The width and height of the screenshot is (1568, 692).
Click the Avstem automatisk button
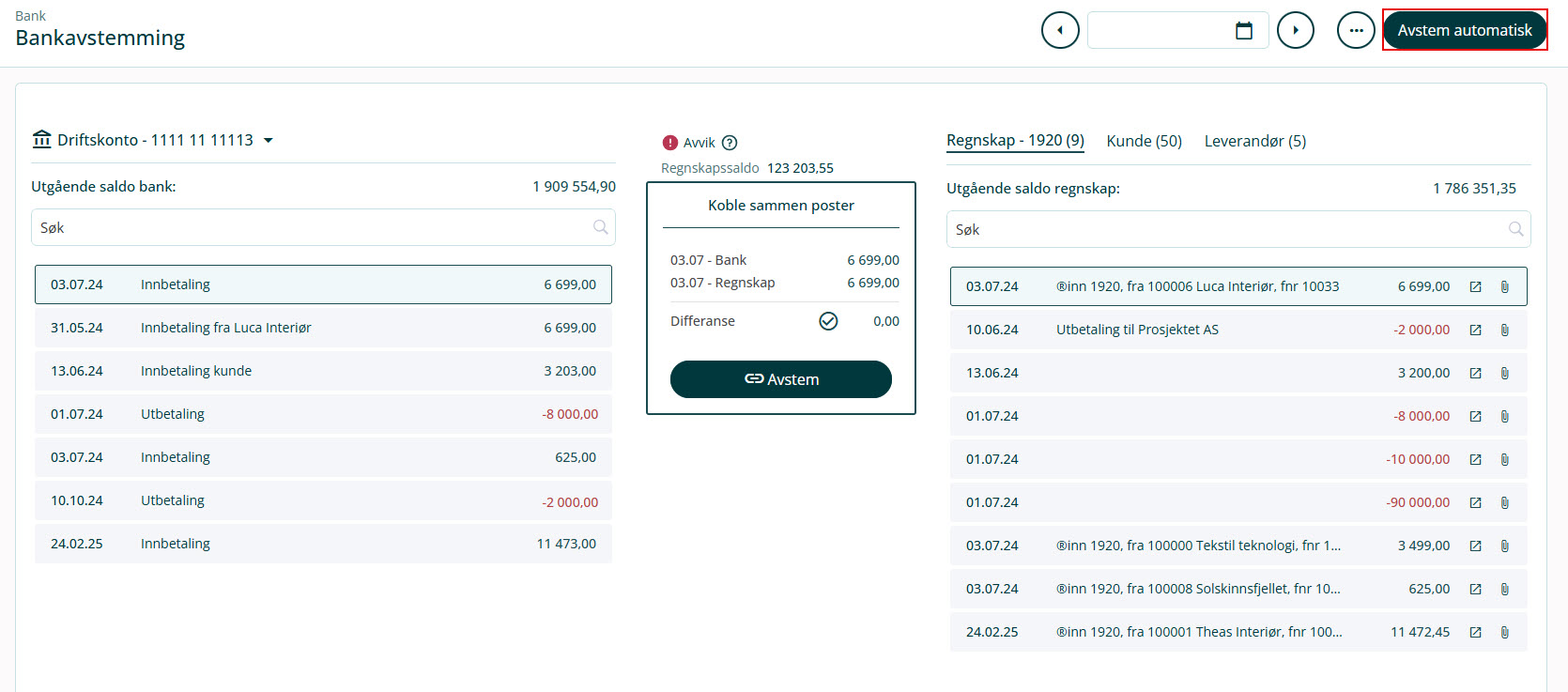pos(1464,30)
